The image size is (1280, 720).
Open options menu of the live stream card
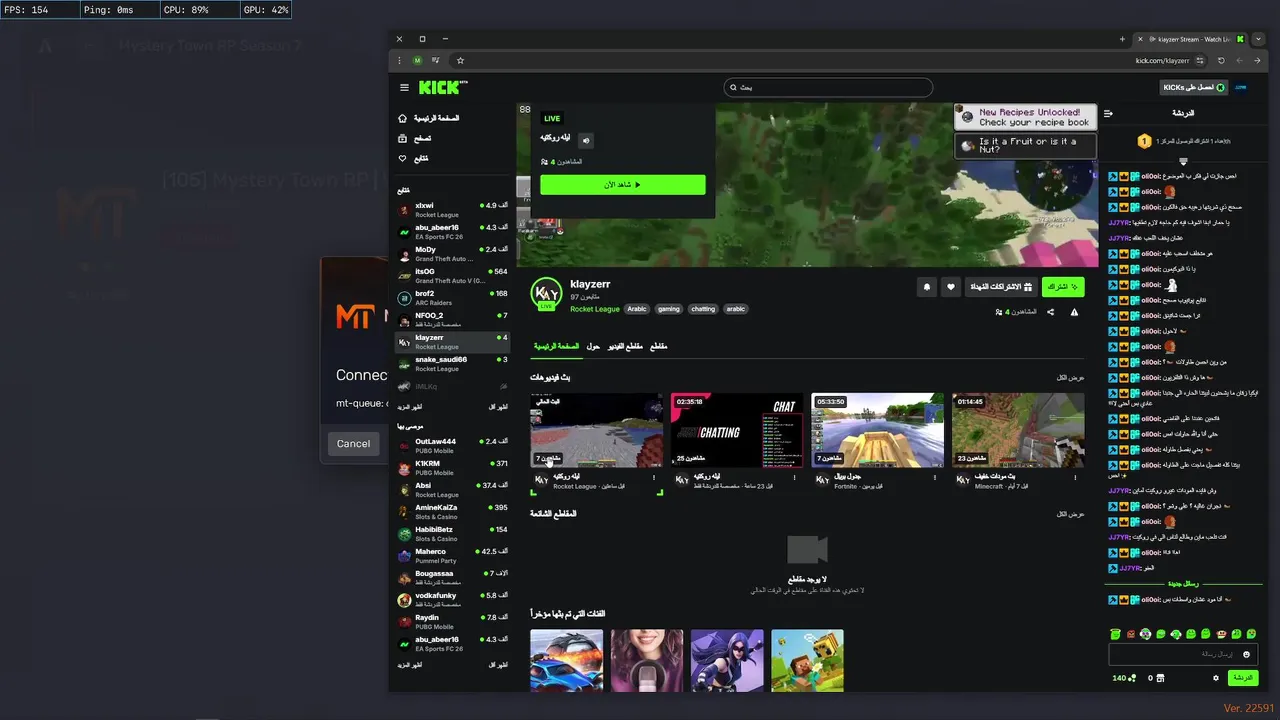click(x=655, y=477)
